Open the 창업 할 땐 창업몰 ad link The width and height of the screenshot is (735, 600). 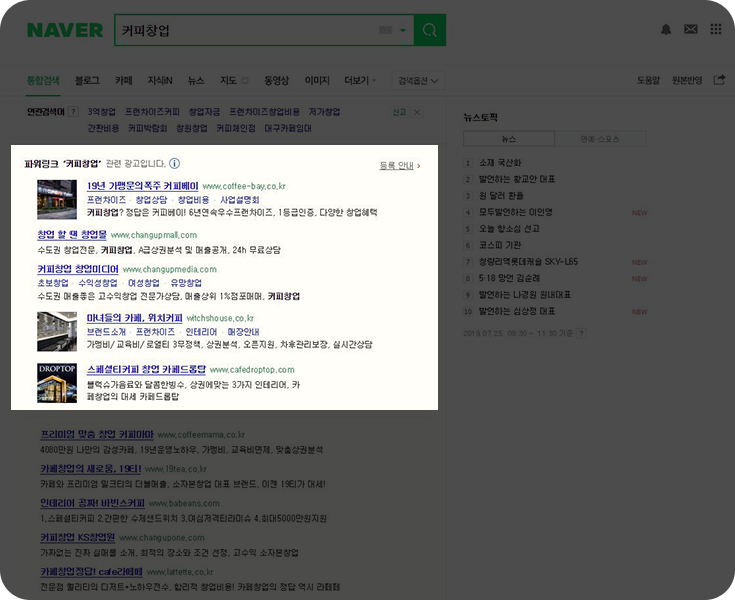pyautogui.click(x=72, y=234)
